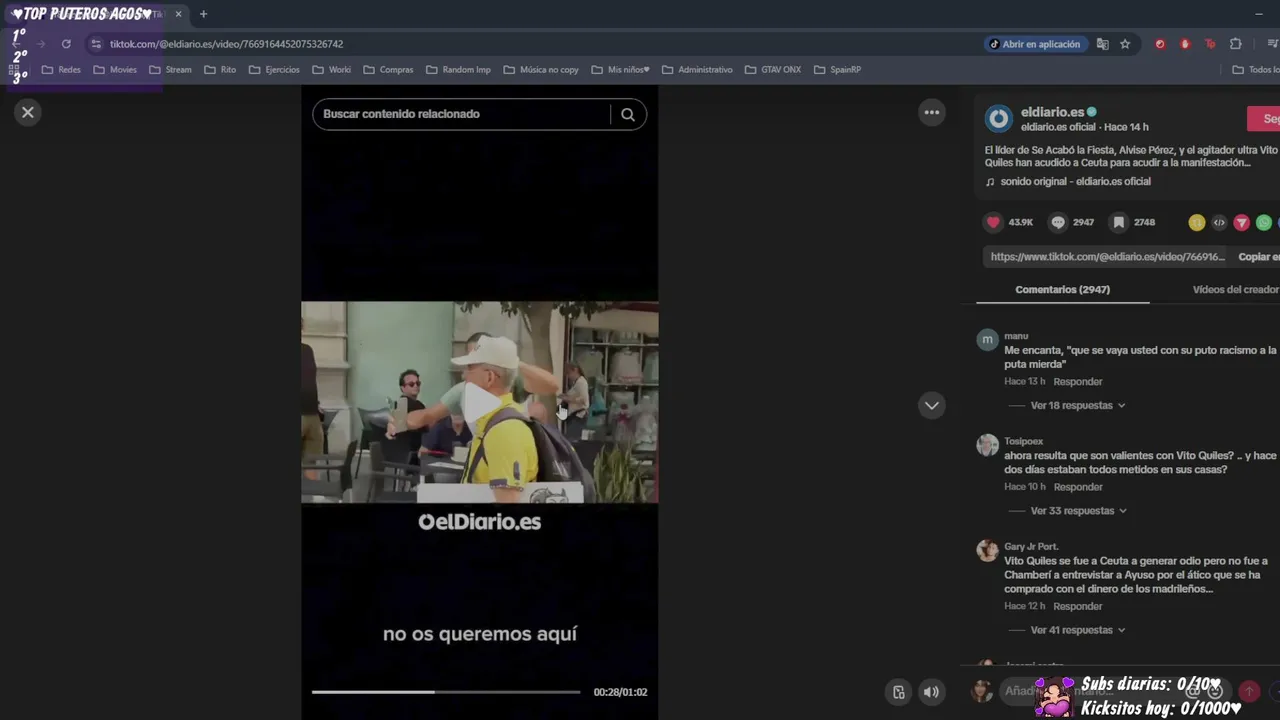Open the eldiario.es username link
The width and height of the screenshot is (1280, 720).
(x=1052, y=112)
